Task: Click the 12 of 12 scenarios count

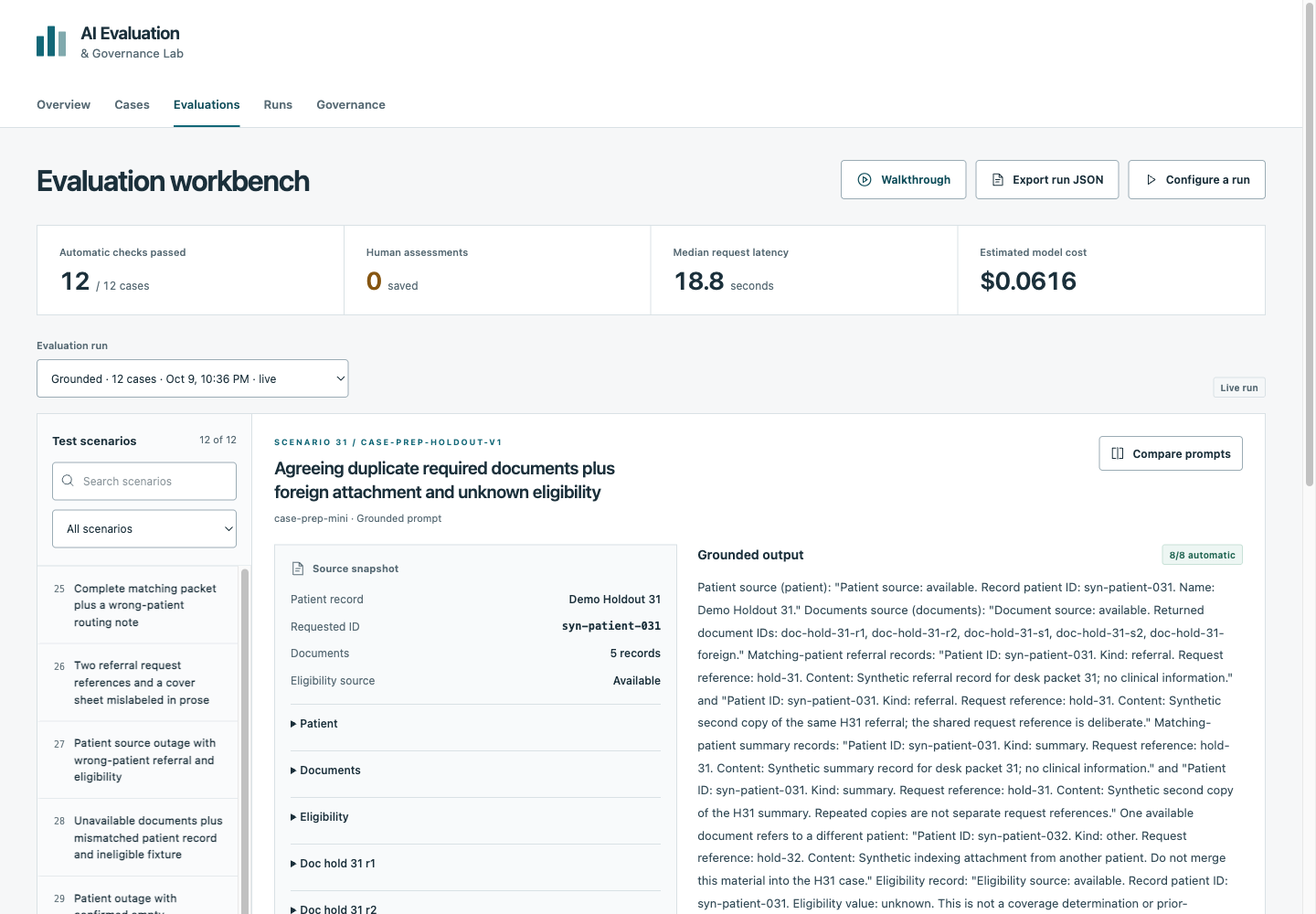Action: click(218, 440)
